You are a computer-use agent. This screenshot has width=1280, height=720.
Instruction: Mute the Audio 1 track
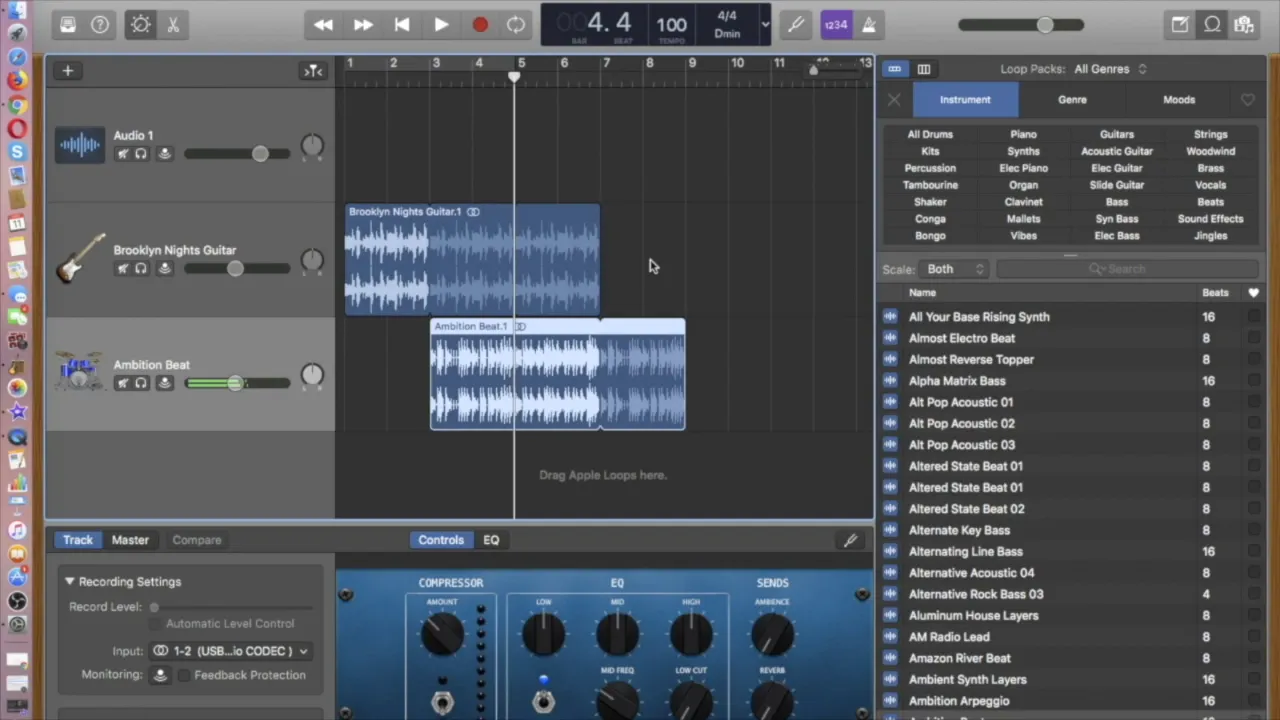(123, 154)
